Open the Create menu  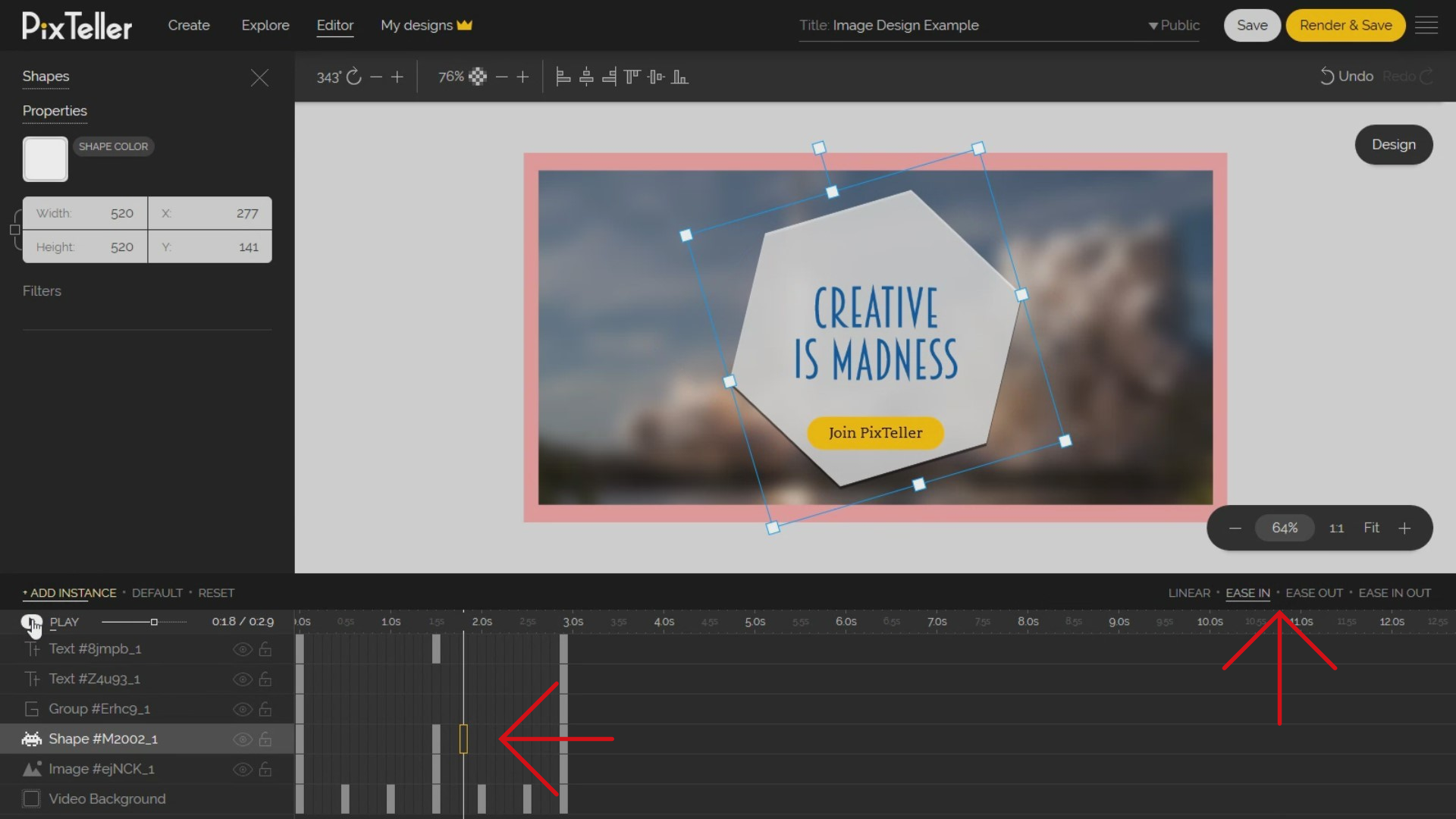pos(189,25)
